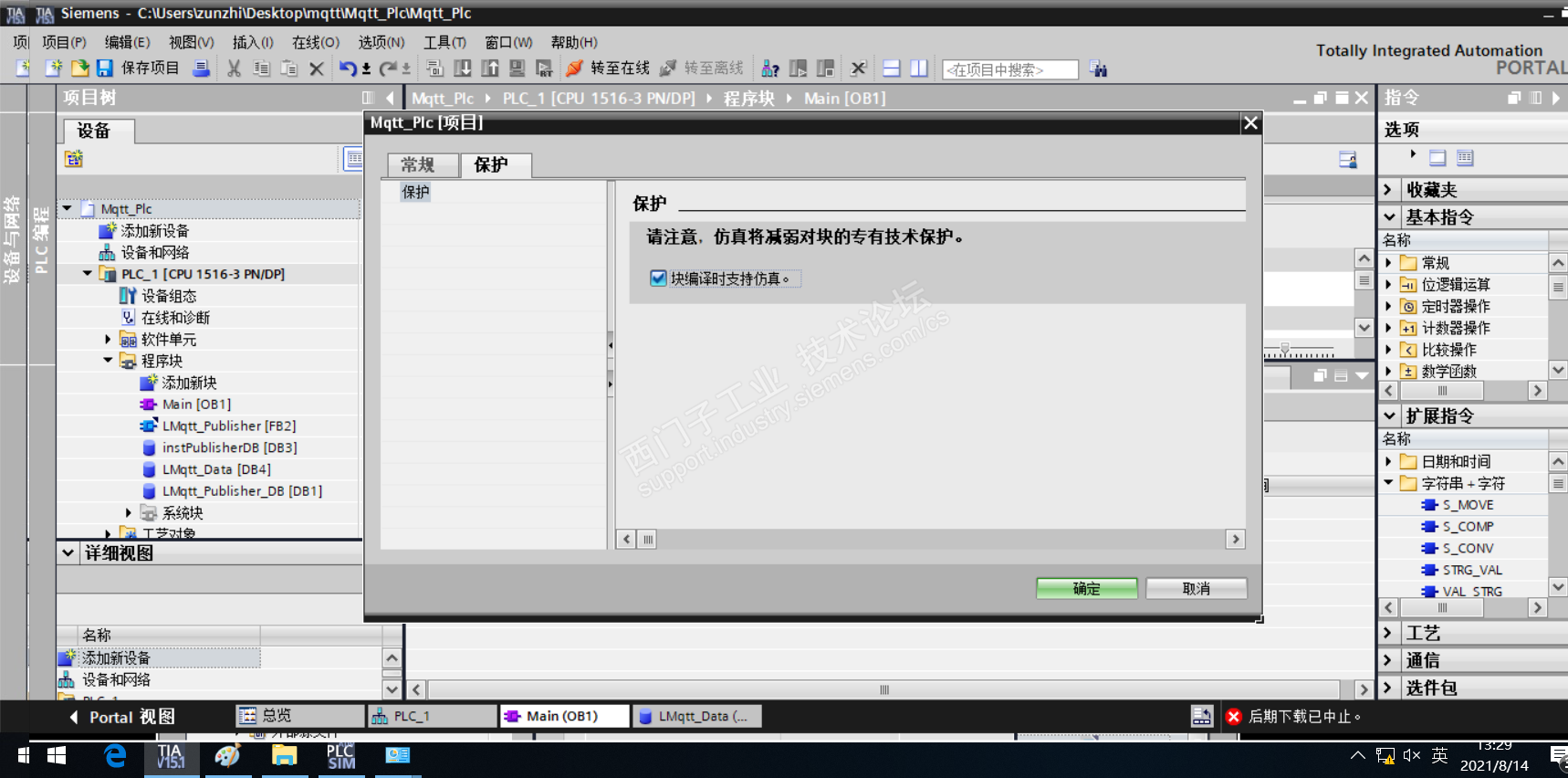Open Microsoft Edge from the taskbar
Image resolution: width=1568 pixels, height=778 pixels.
tap(115, 756)
